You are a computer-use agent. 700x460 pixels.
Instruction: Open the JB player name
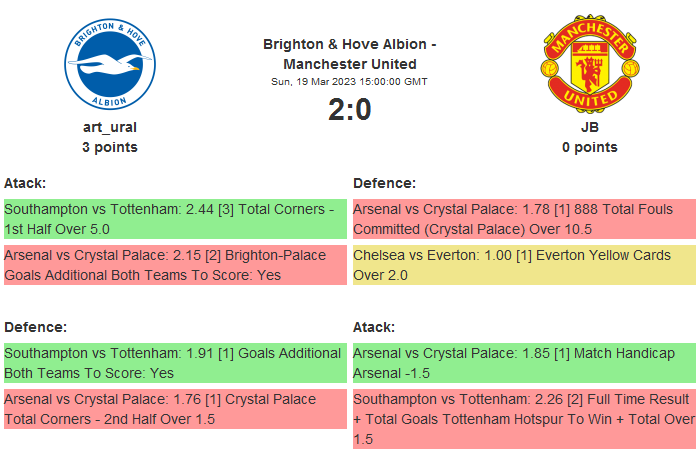point(589,127)
